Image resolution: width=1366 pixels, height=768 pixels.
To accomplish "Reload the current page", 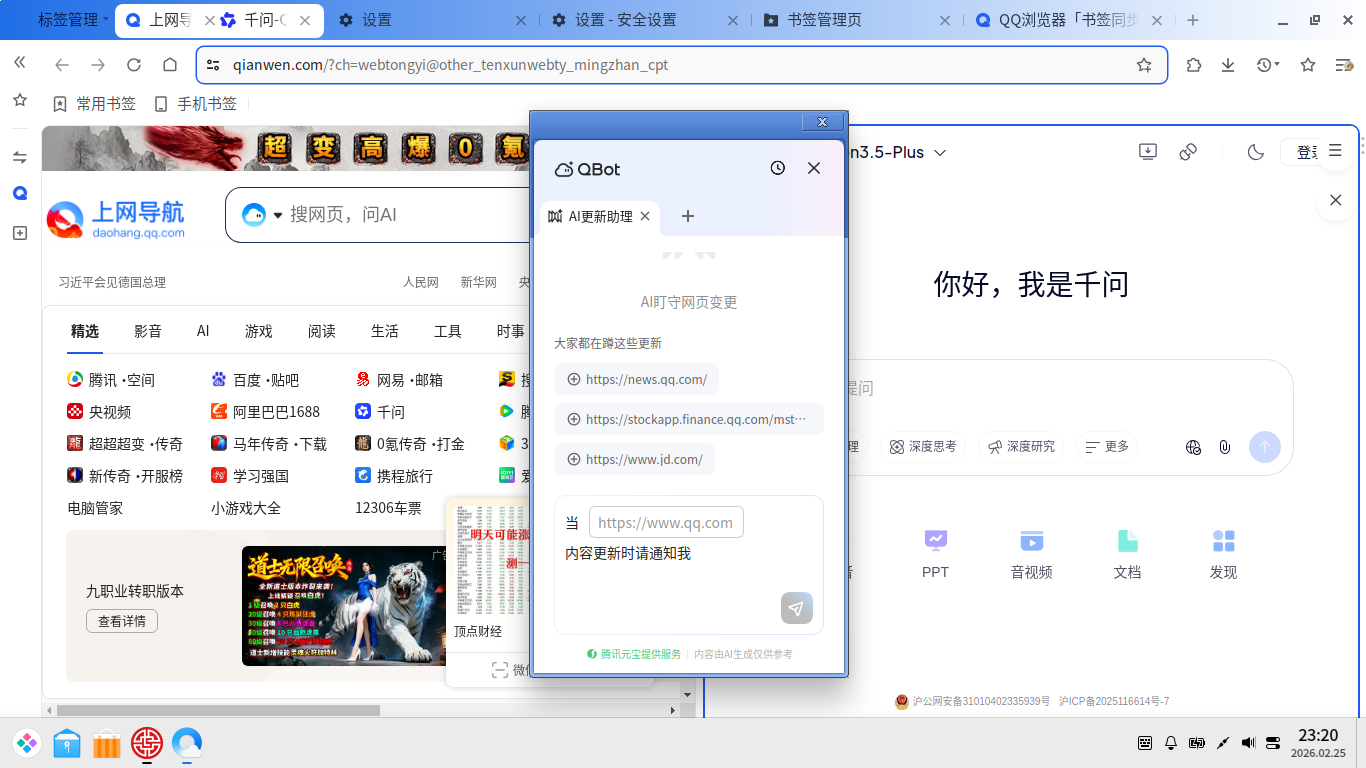I will (x=134, y=65).
